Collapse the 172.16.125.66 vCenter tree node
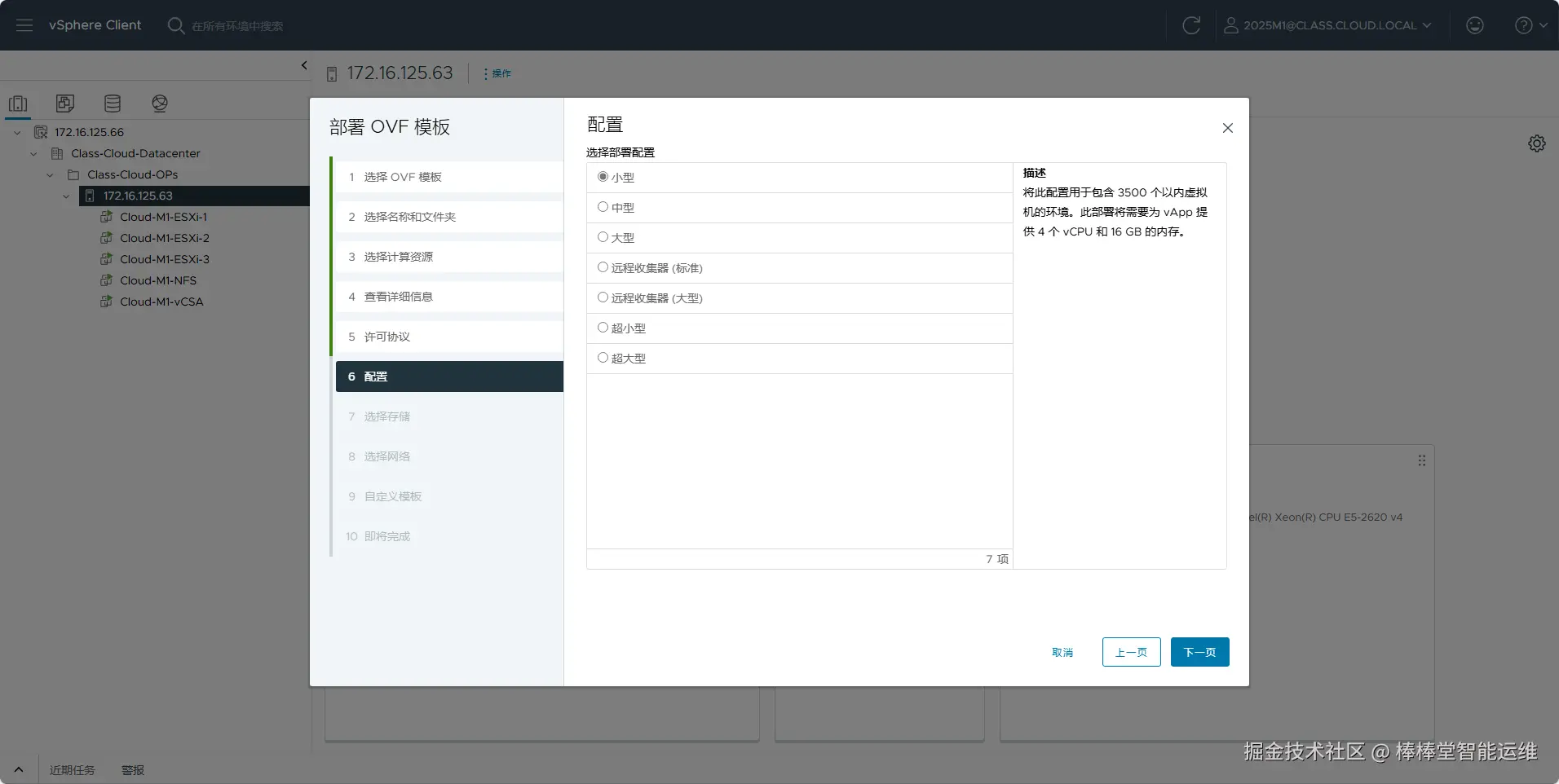Image resolution: width=1559 pixels, height=784 pixels. pos(17,132)
